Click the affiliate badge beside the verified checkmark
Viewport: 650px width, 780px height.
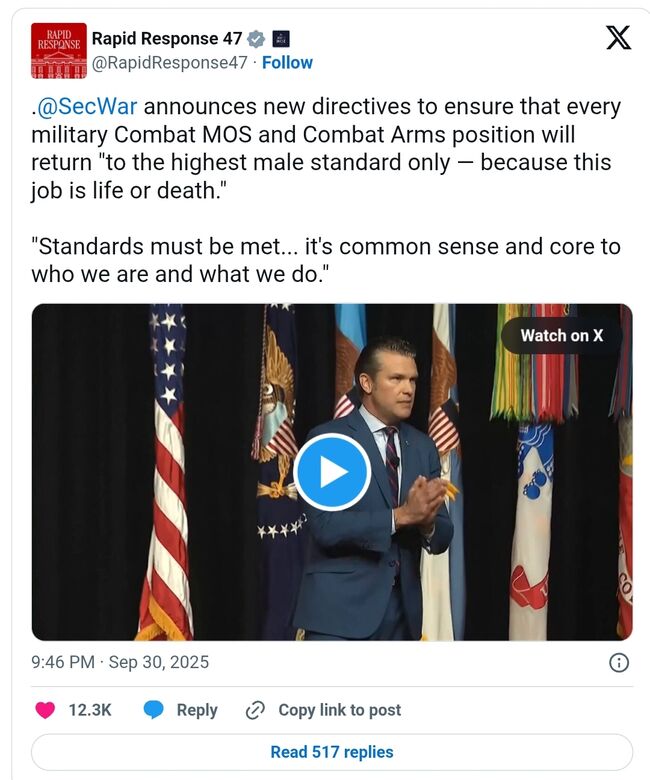click(281, 39)
